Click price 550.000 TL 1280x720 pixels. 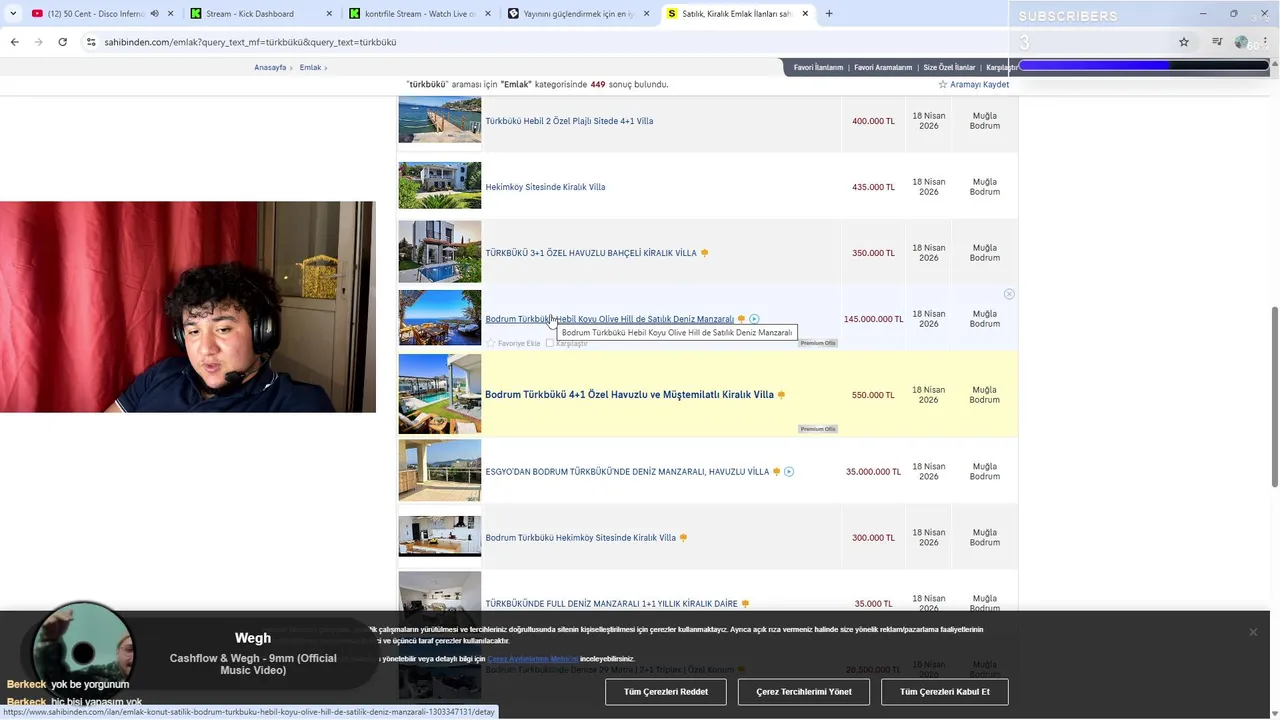[x=873, y=395]
